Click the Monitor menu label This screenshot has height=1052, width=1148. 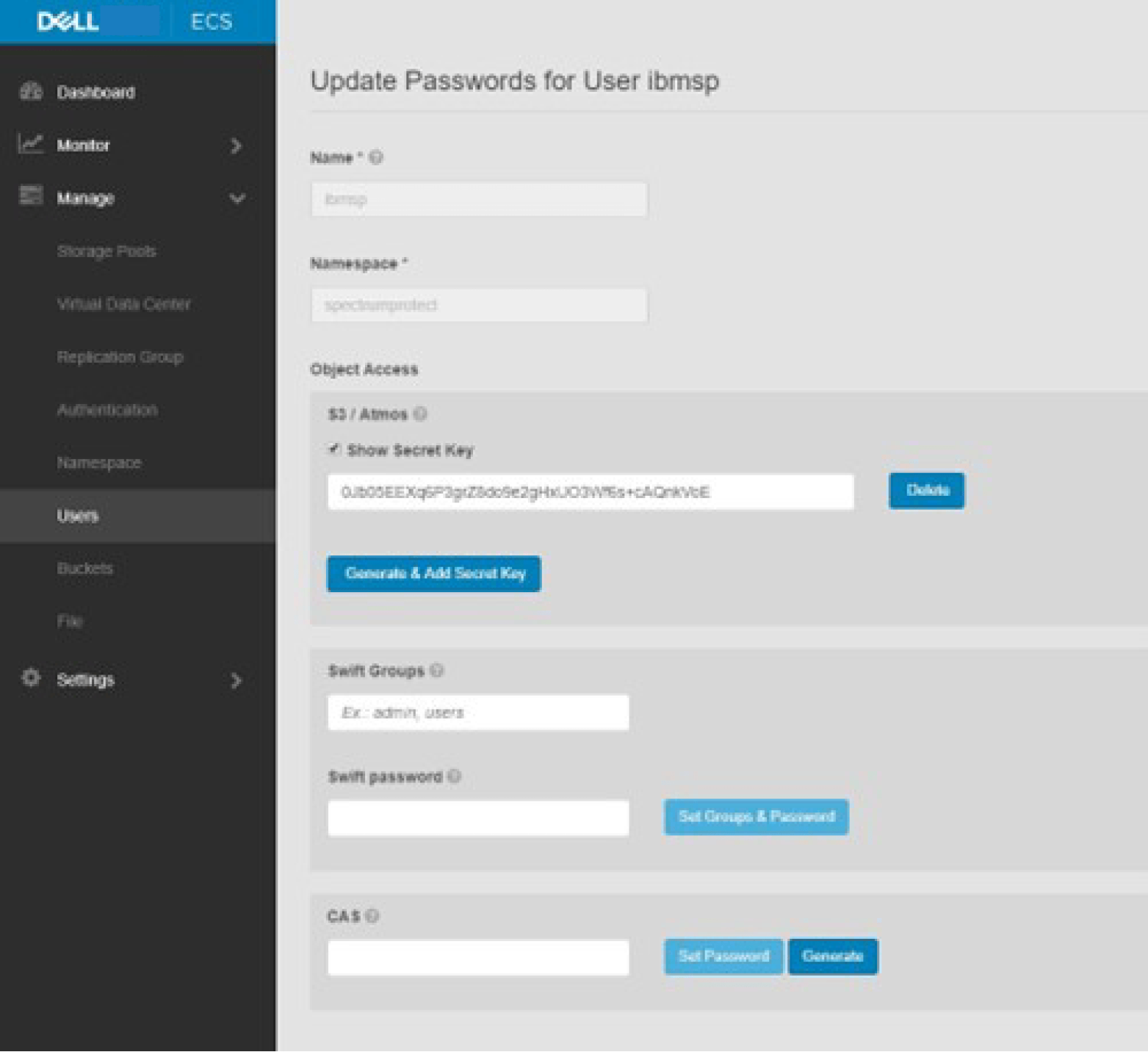[x=83, y=145]
